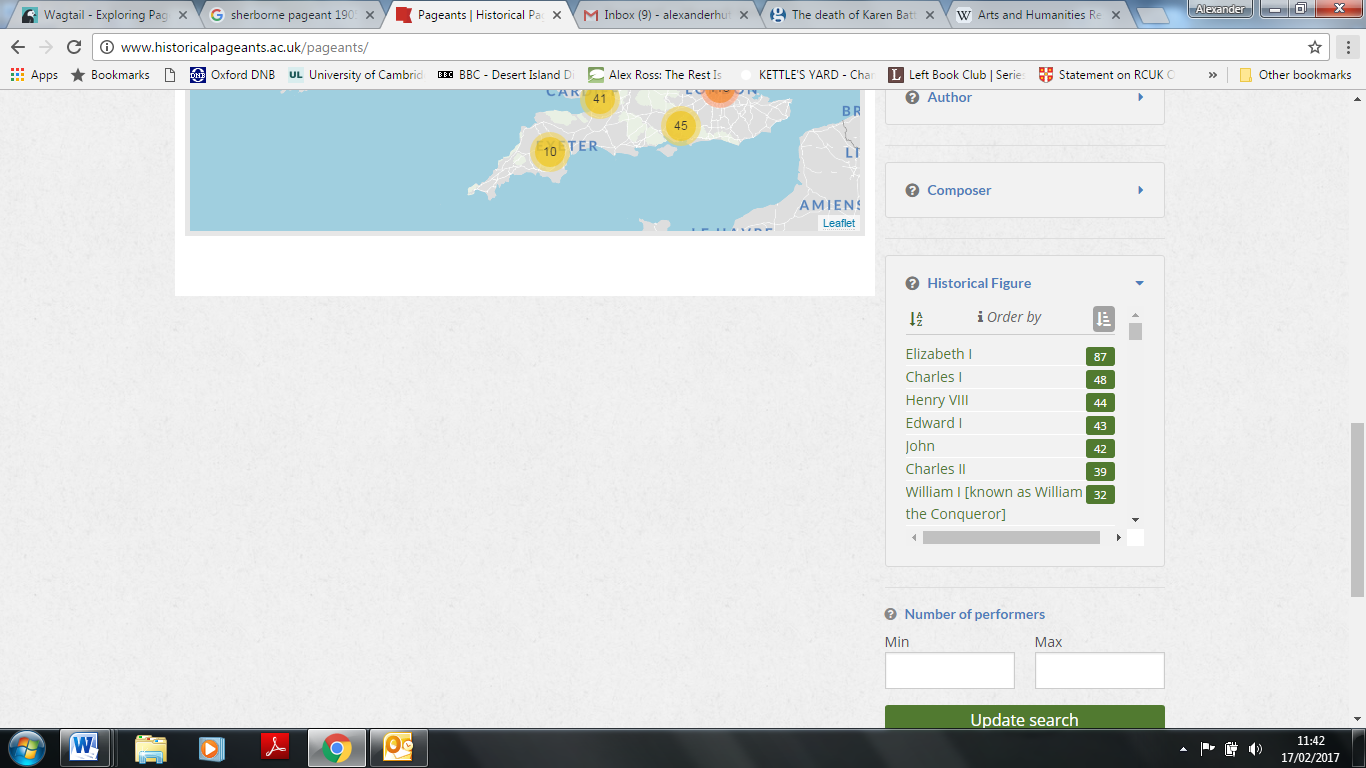The width and height of the screenshot is (1366, 768).
Task: Click scroll-up arrow in figure list
Action: [x=1135, y=316]
